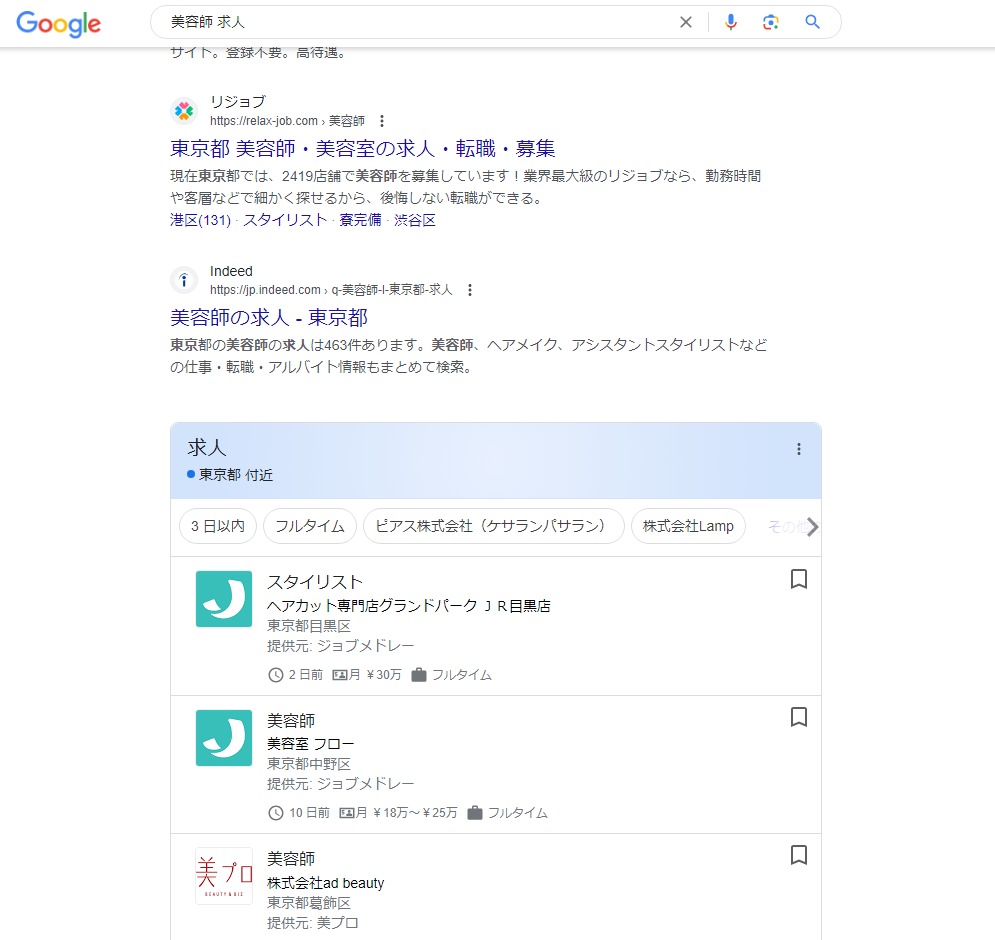995x940 pixels.
Task: Click 提供元: 美プロ source text
Action: (x=313, y=923)
